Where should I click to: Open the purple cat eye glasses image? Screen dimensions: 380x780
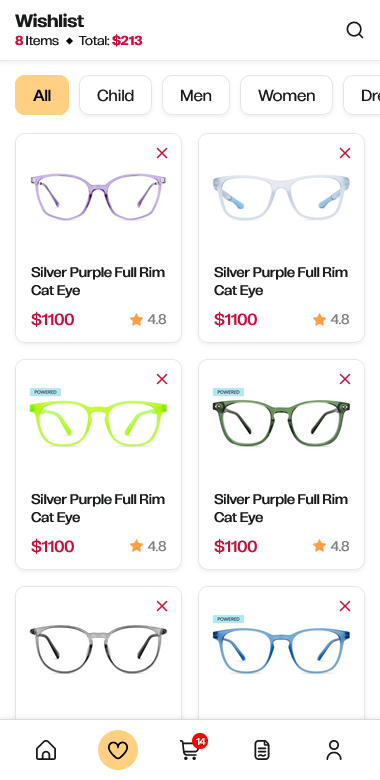tap(98, 196)
